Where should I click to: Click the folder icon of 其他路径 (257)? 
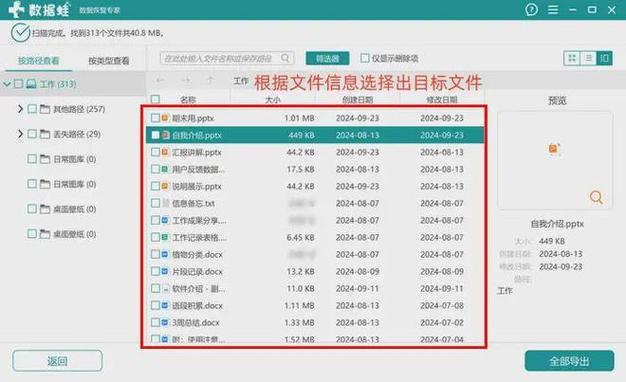pyautogui.click(x=45, y=109)
